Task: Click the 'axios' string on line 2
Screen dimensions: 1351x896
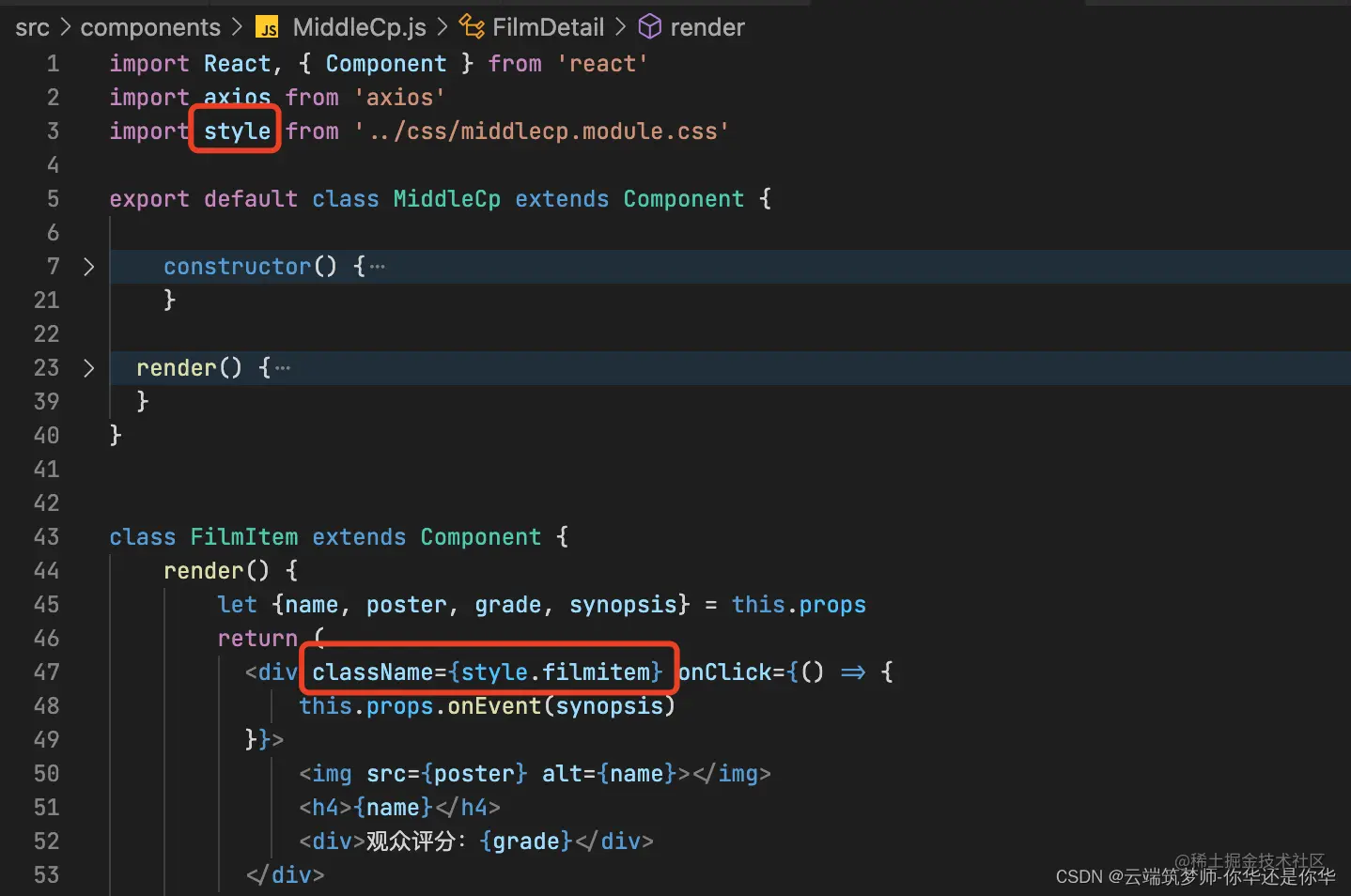Action: (x=399, y=98)
